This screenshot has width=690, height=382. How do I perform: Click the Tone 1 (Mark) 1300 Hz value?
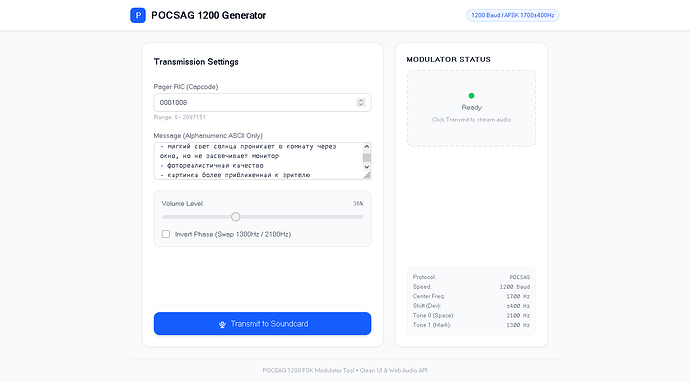518,325
